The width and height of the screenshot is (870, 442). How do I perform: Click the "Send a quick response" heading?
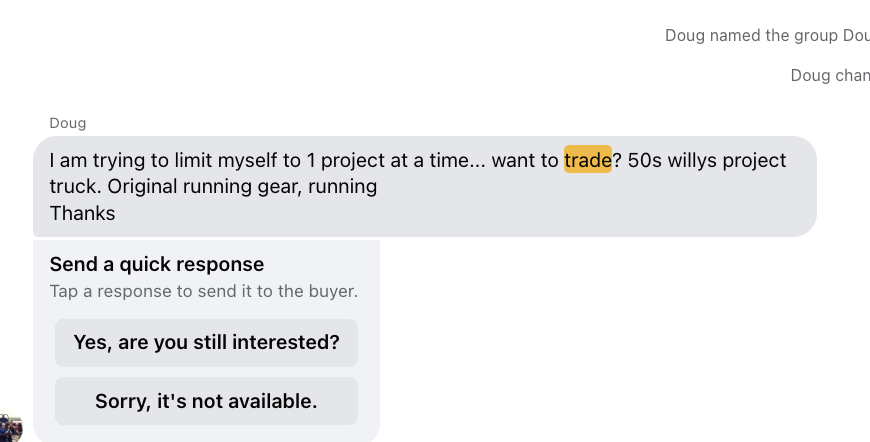click(x=157, y=265)
